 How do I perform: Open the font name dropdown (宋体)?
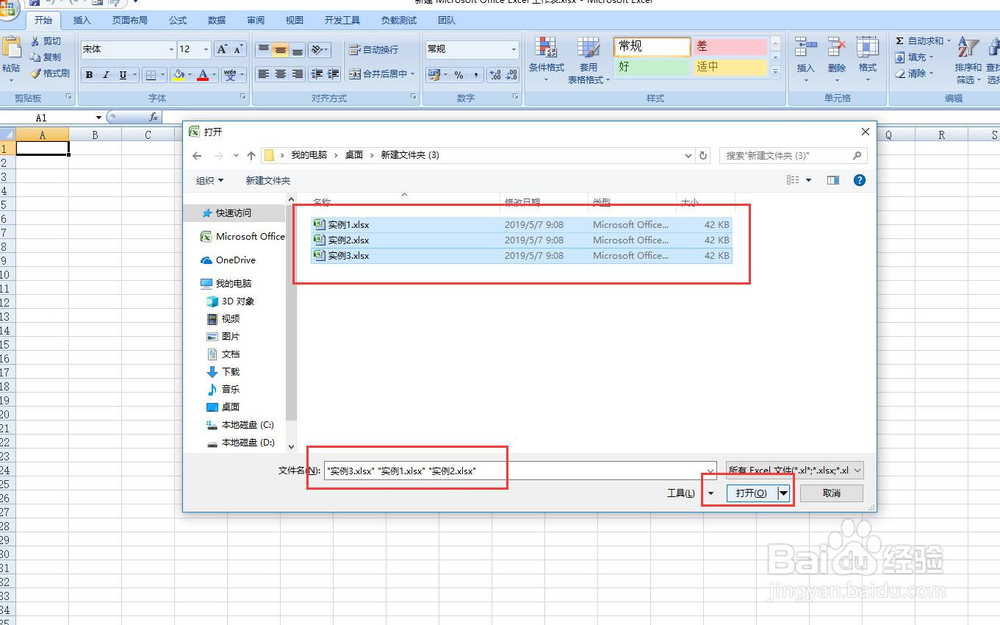coord(172,49)
